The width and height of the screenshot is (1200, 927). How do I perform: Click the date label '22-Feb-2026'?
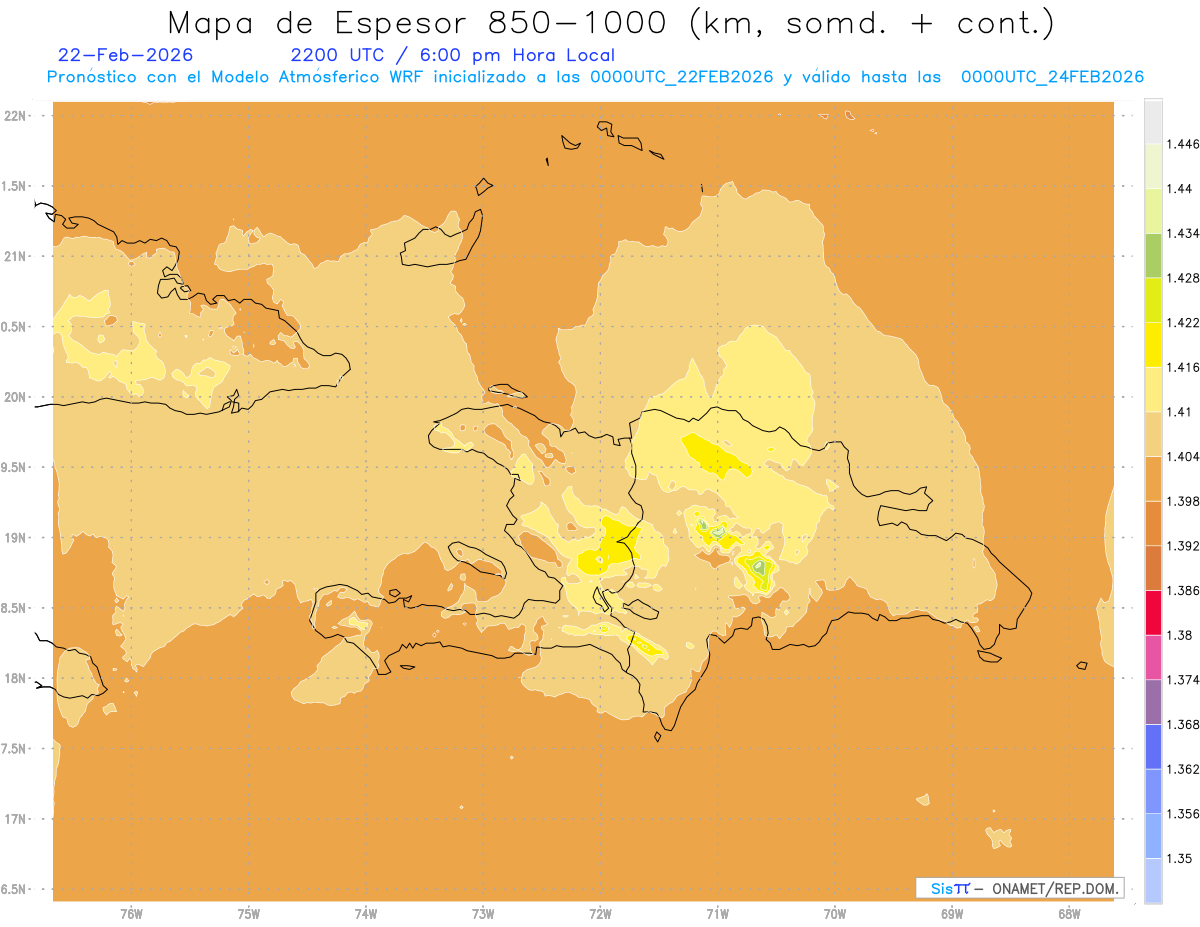click(x=125, y=55)
